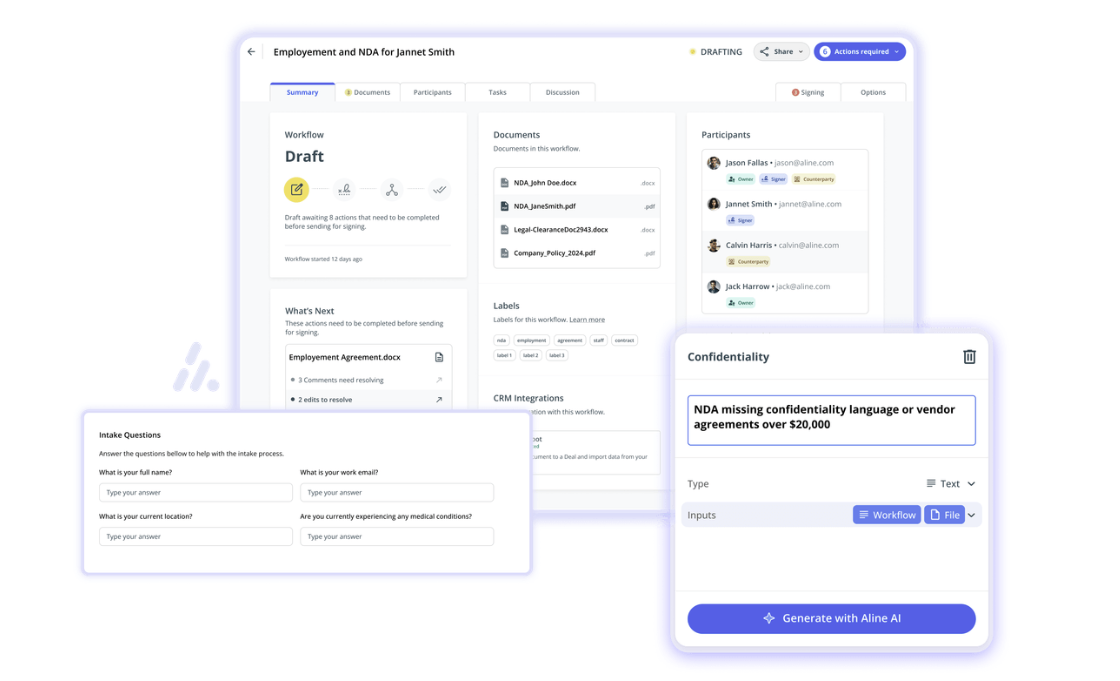Click Jannet Smith Signer badge

(740, 220)
